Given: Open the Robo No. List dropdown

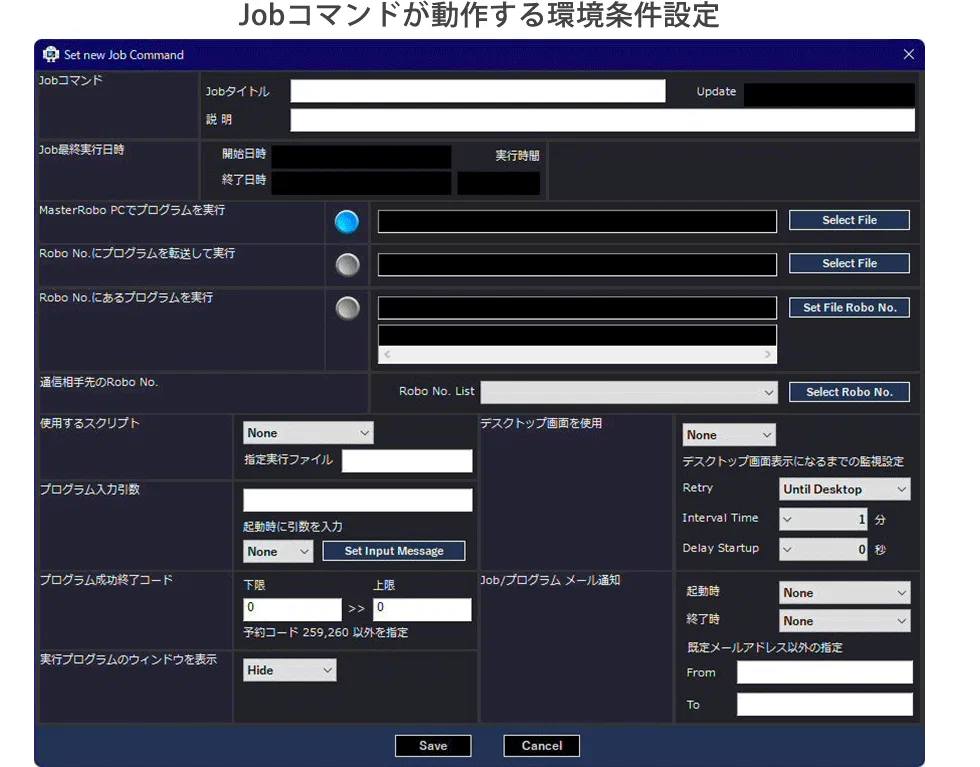Looking at the screenshot, I should coord(629,393).
